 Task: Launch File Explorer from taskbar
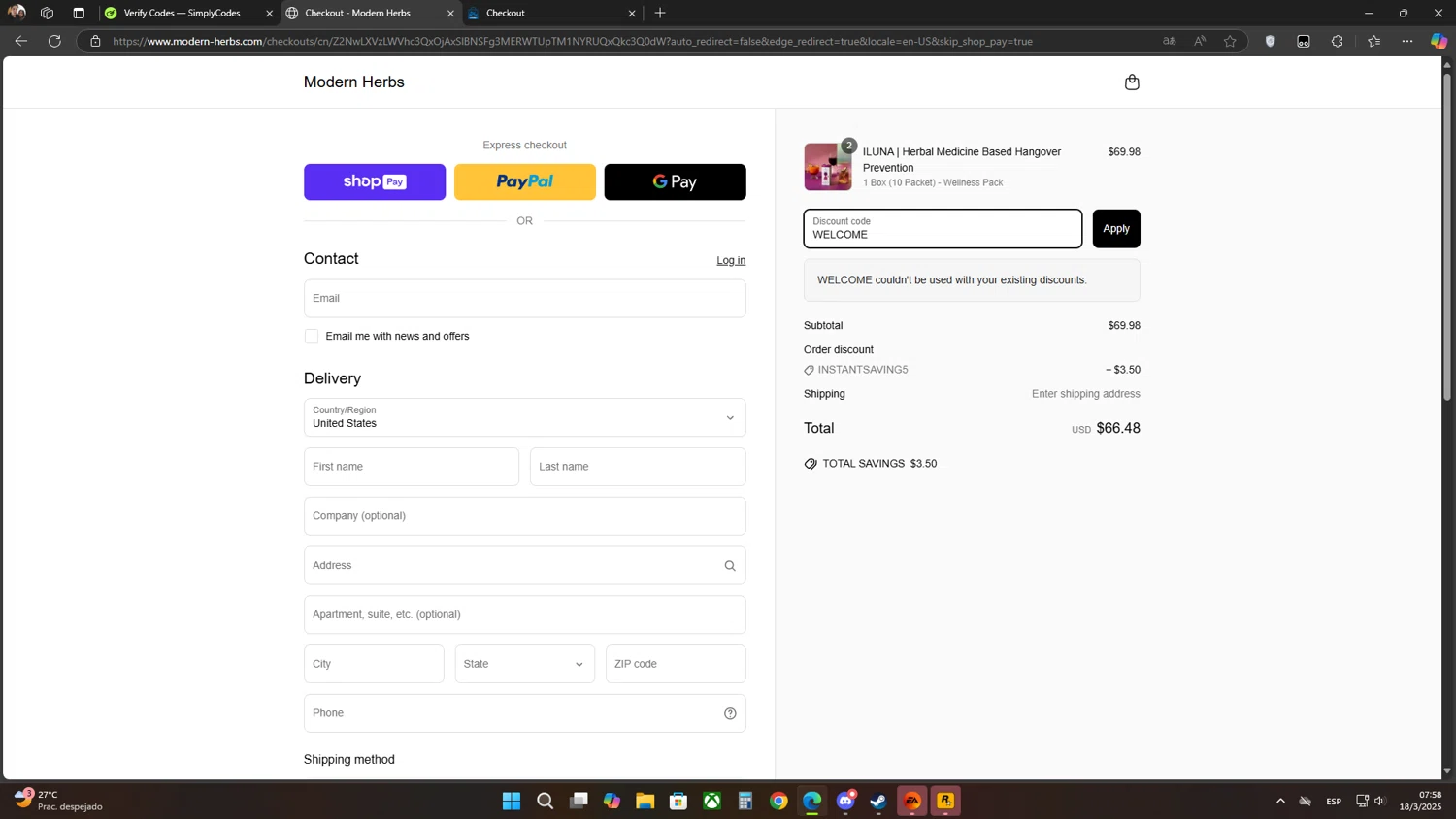(x=645, y=801)
